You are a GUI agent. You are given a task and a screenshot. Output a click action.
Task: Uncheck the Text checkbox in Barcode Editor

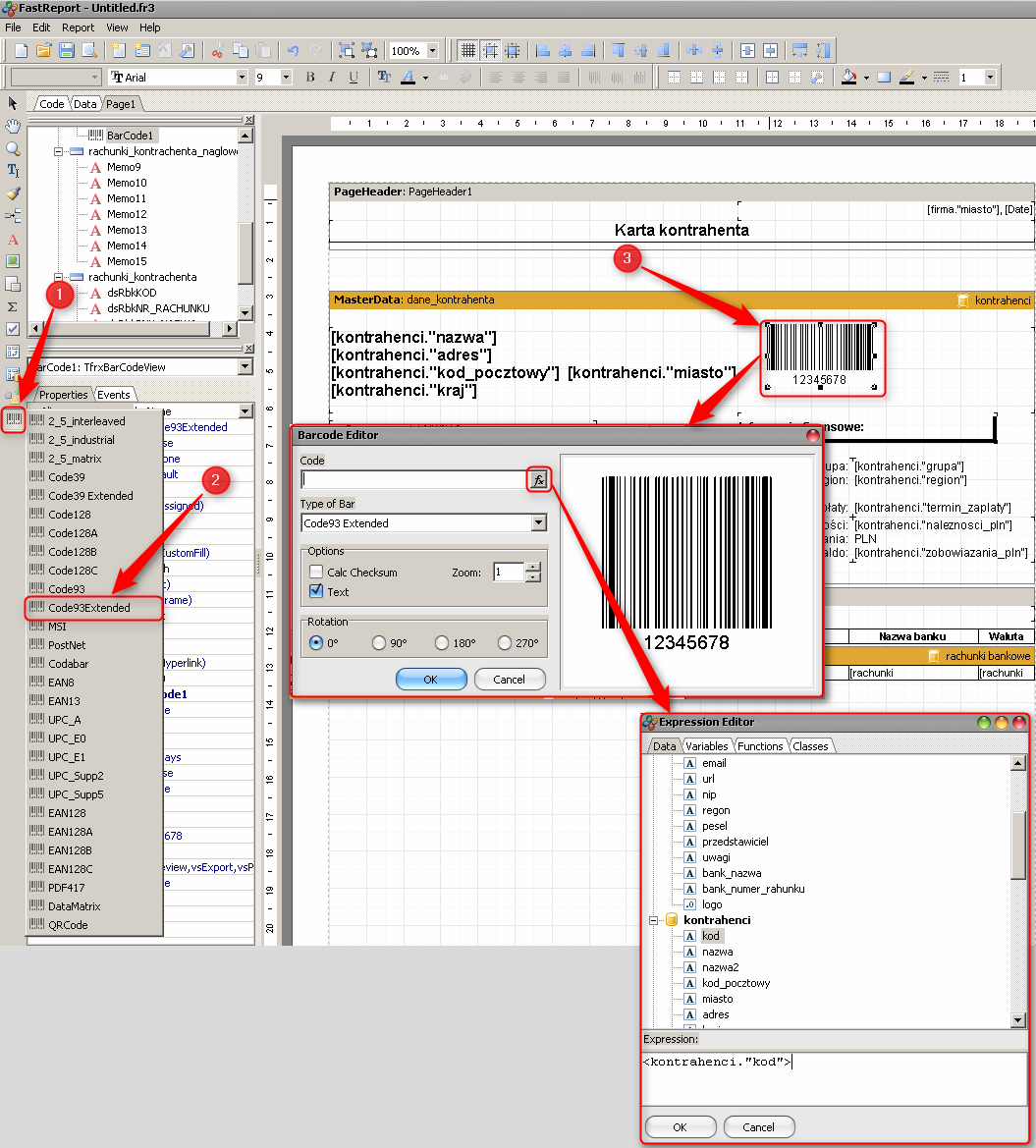point(316,591)
